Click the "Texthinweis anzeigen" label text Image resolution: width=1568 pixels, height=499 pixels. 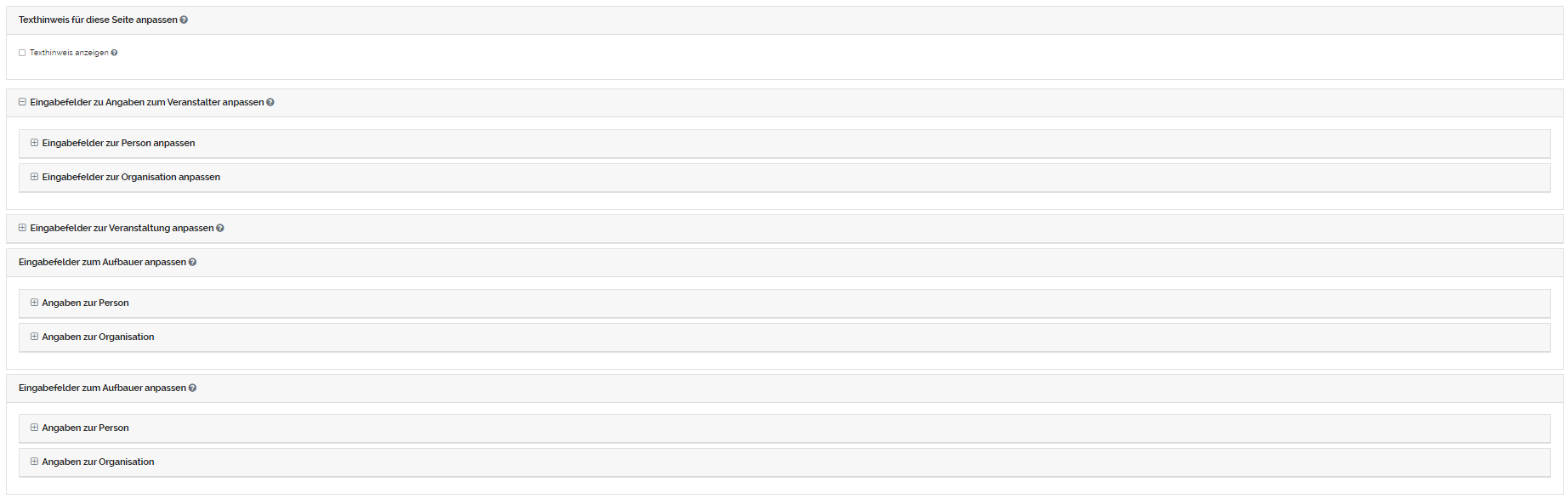69,53
